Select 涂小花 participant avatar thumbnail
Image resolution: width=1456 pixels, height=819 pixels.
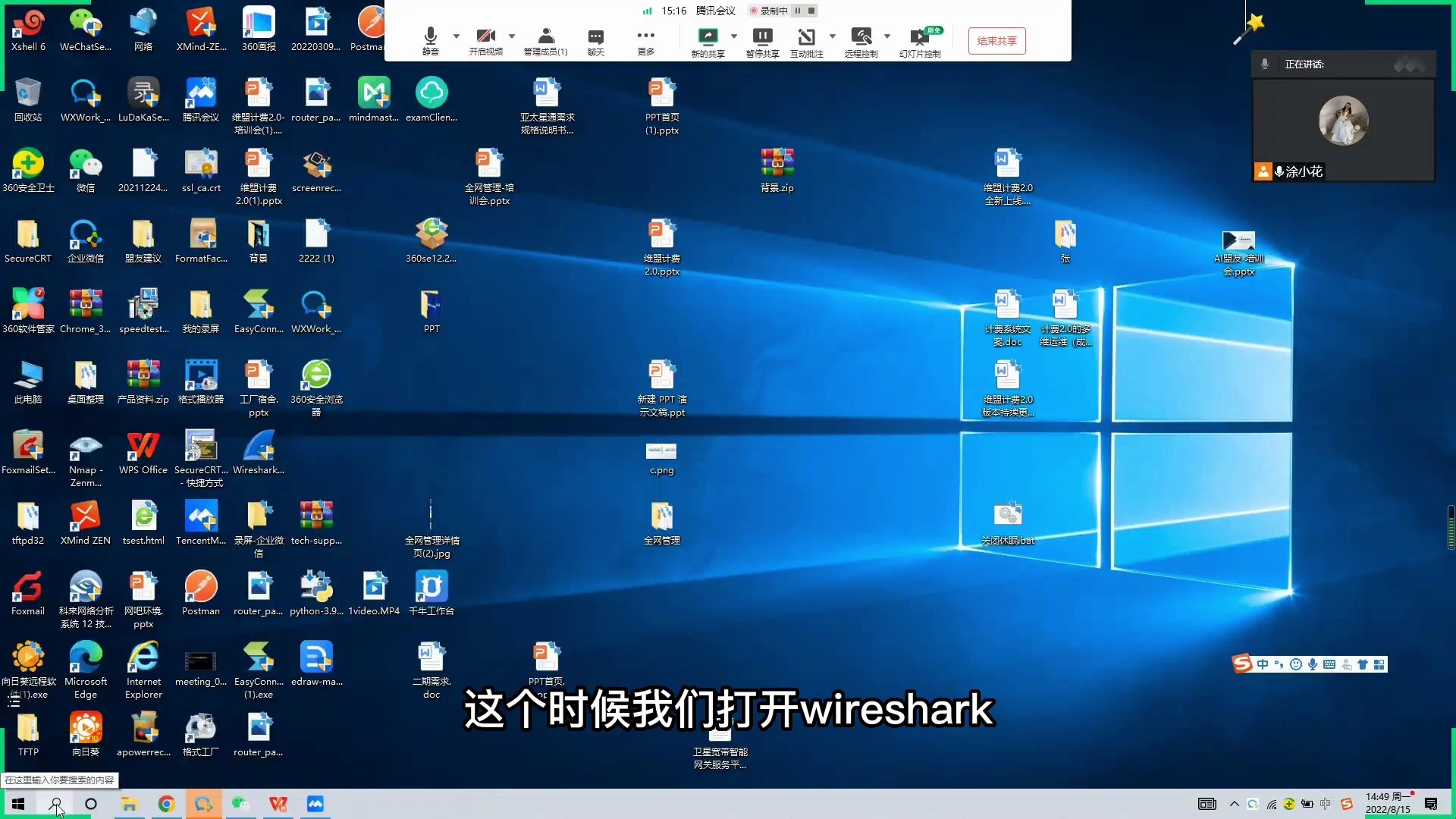(1343, 121)
